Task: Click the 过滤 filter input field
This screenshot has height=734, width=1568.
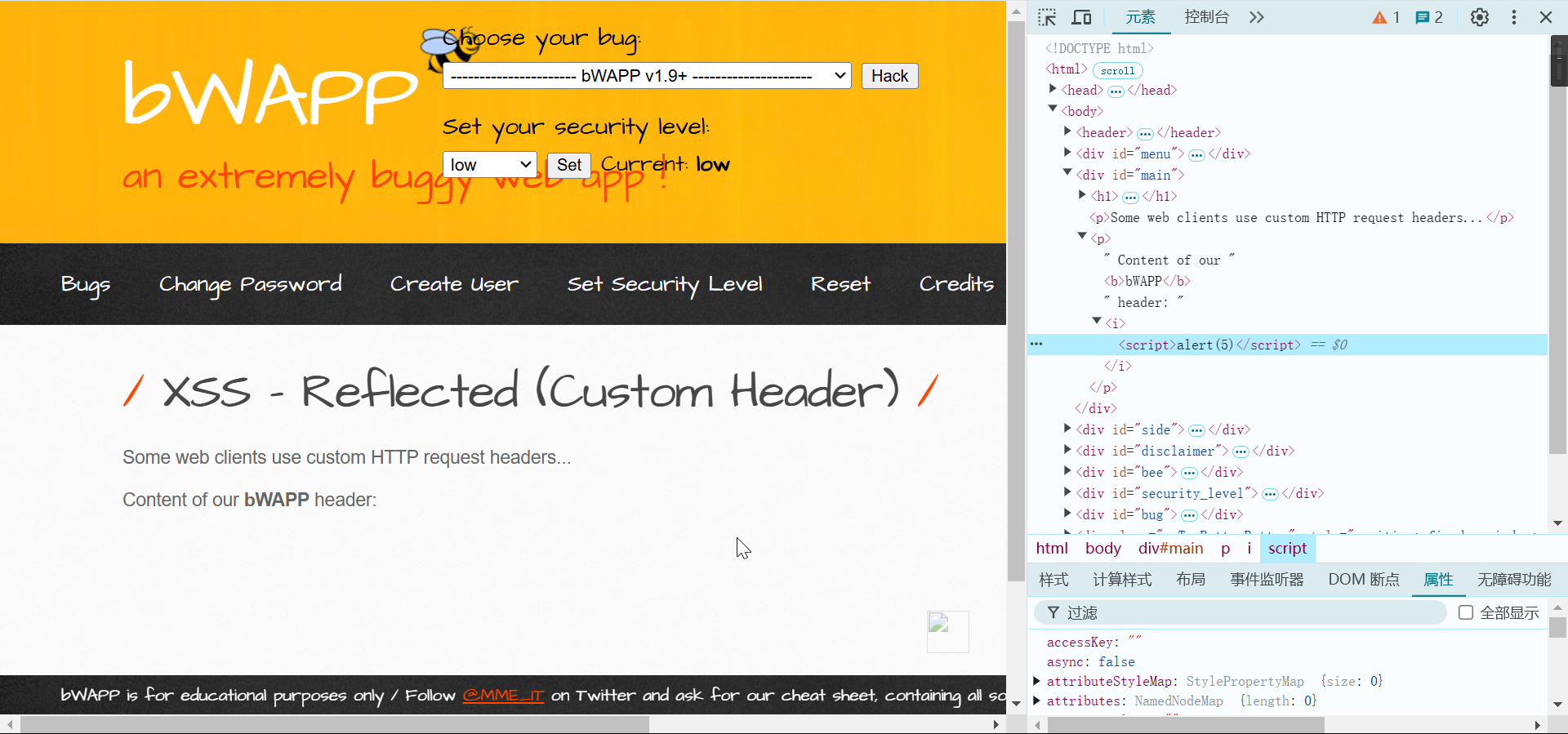Action: click(x=1249, y=612)
